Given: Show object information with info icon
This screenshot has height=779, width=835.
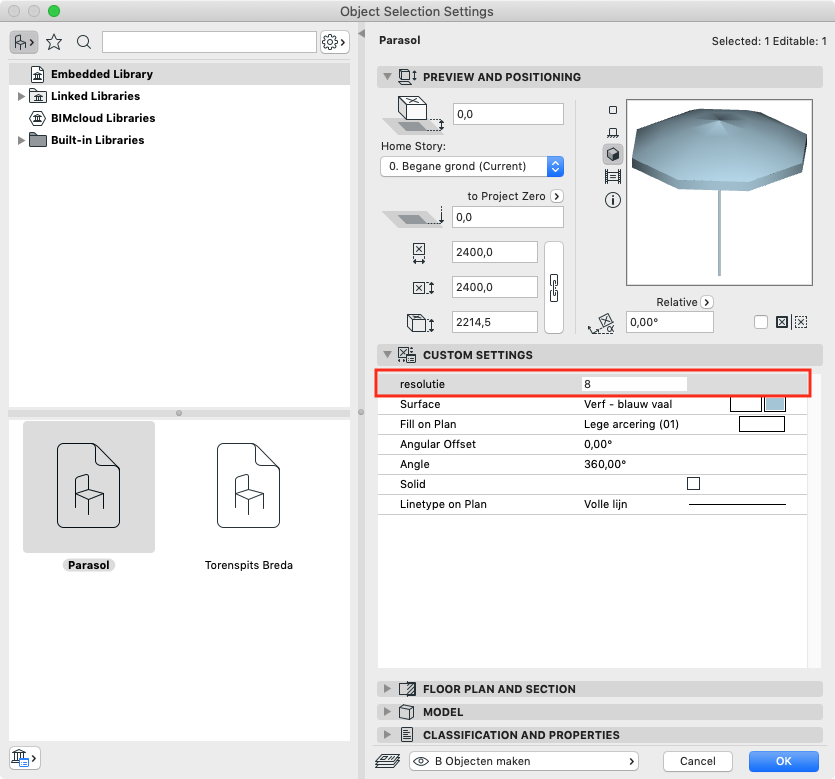Looking at the screenshot, I should [x=613, y=200].
